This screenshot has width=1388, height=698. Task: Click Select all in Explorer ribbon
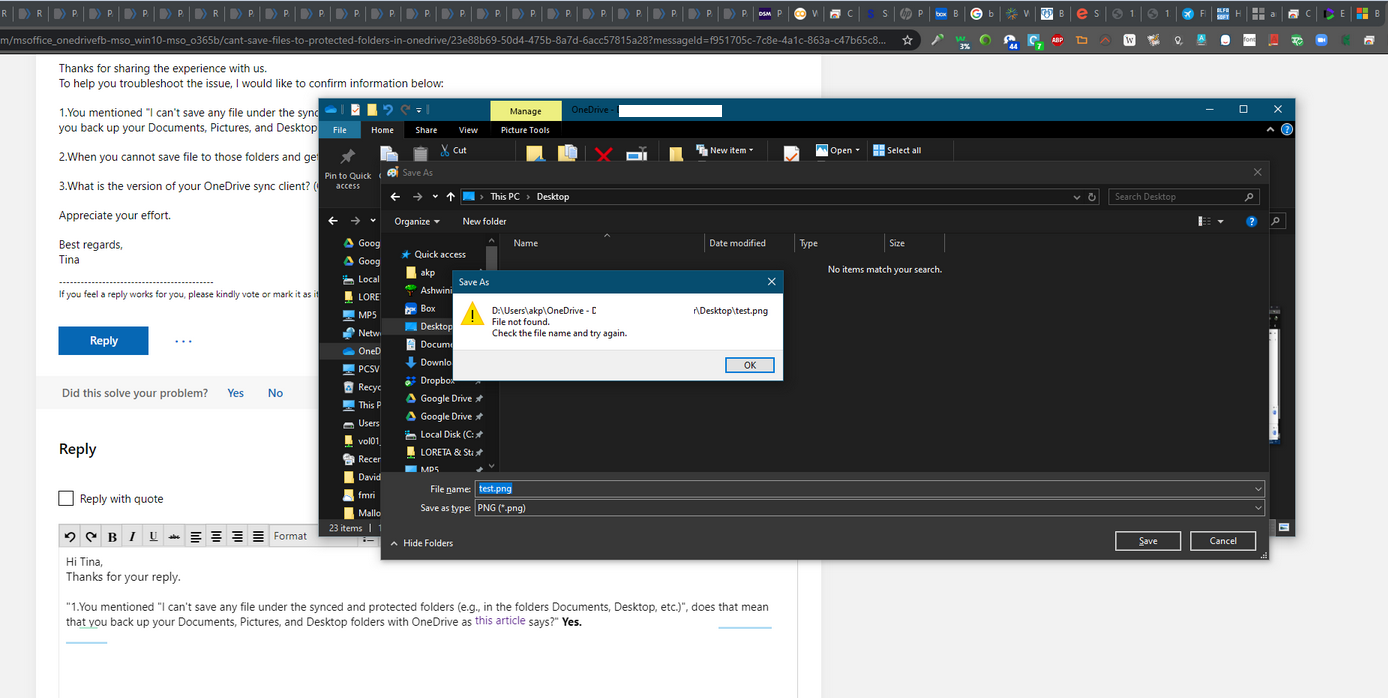coord(897,150)
